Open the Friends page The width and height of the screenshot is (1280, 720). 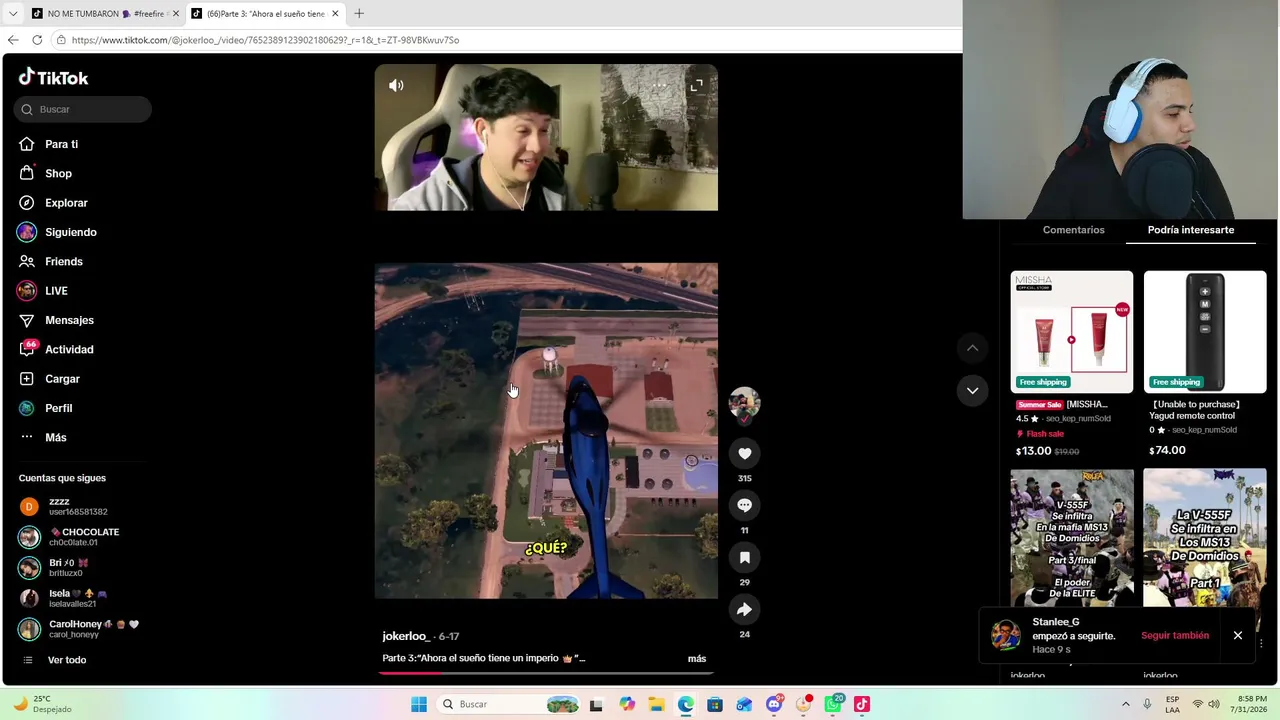(63, 261)
